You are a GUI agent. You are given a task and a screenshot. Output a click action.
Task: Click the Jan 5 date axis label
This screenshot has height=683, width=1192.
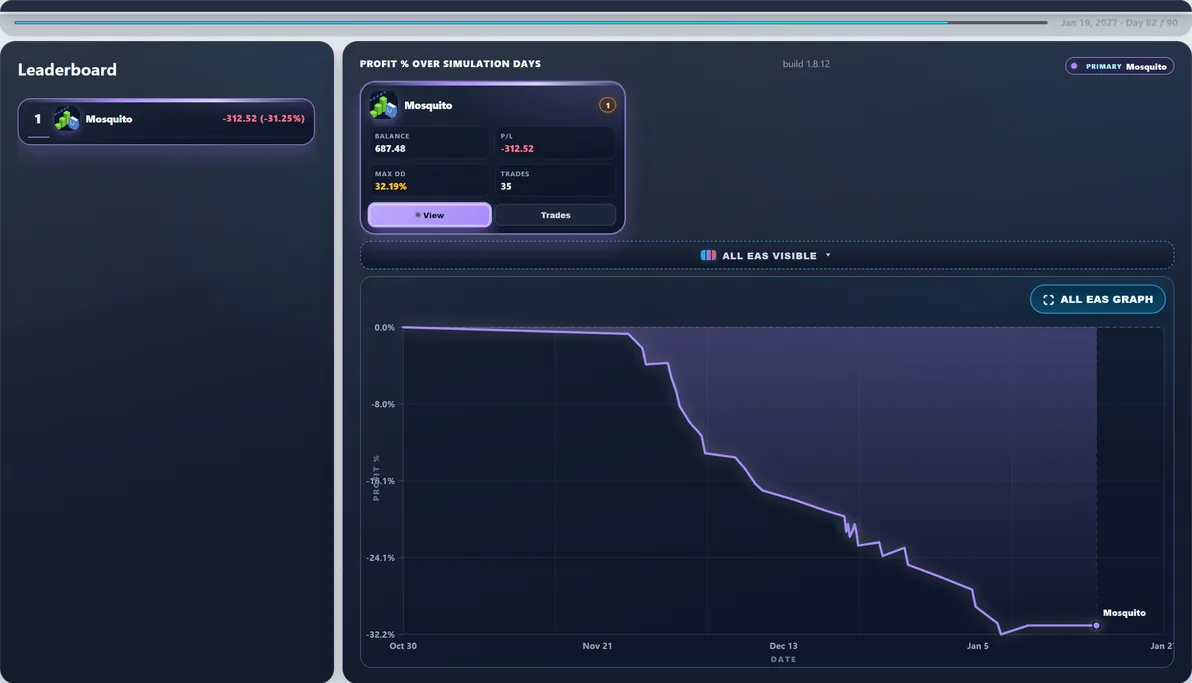(x=978, y=646)
